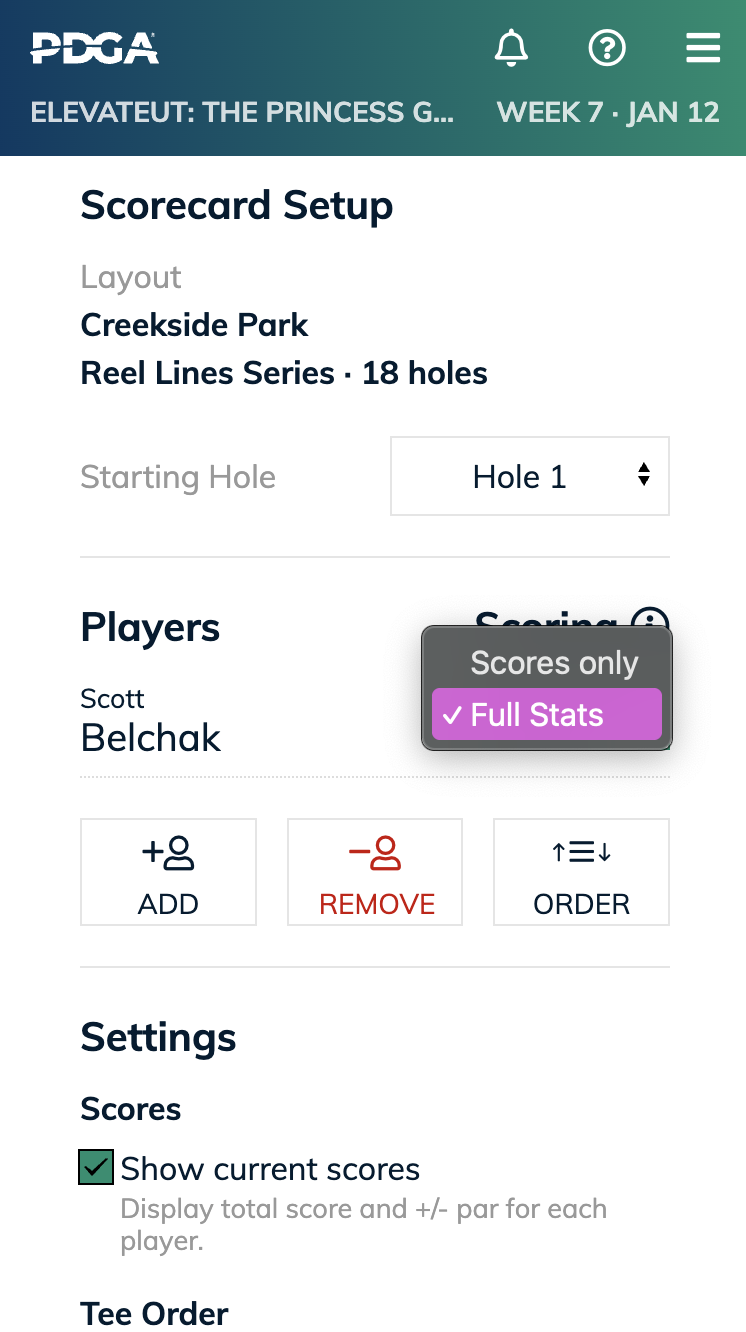Select the Full Stats scoring option
The width and height of the screenshot is (746, 1332).
(x=546, y=714)
